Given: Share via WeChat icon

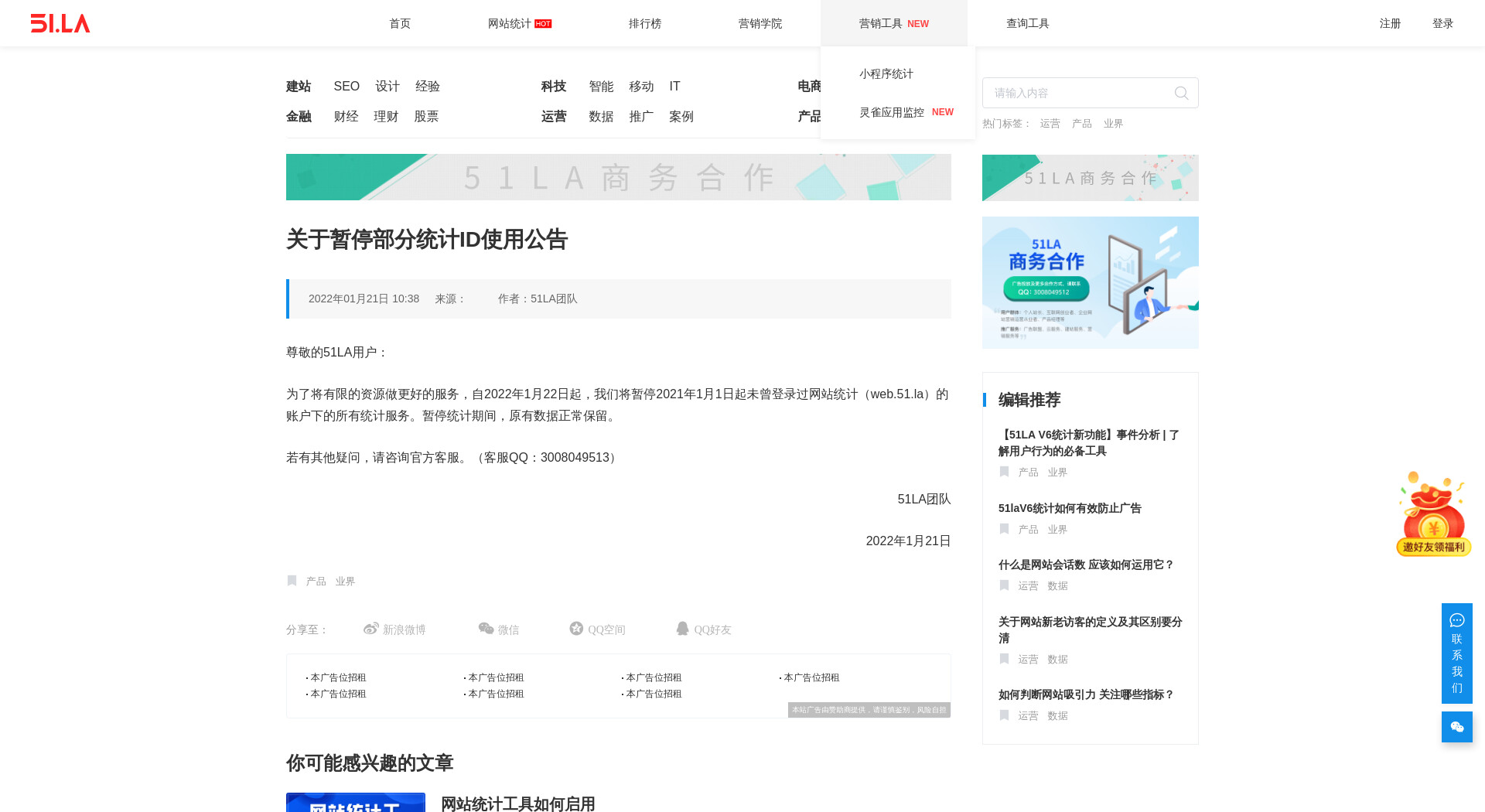Looking at the screenshot, I should 486,629.
